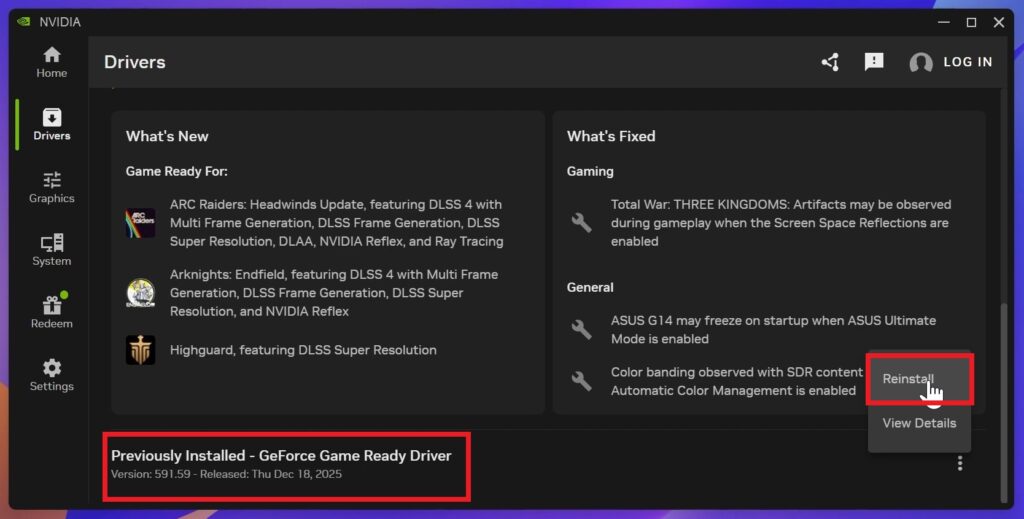The width and height of the screenshot is (1024, 519).
Task: Open the Redeem gift section
Action: tap(51, 312)
